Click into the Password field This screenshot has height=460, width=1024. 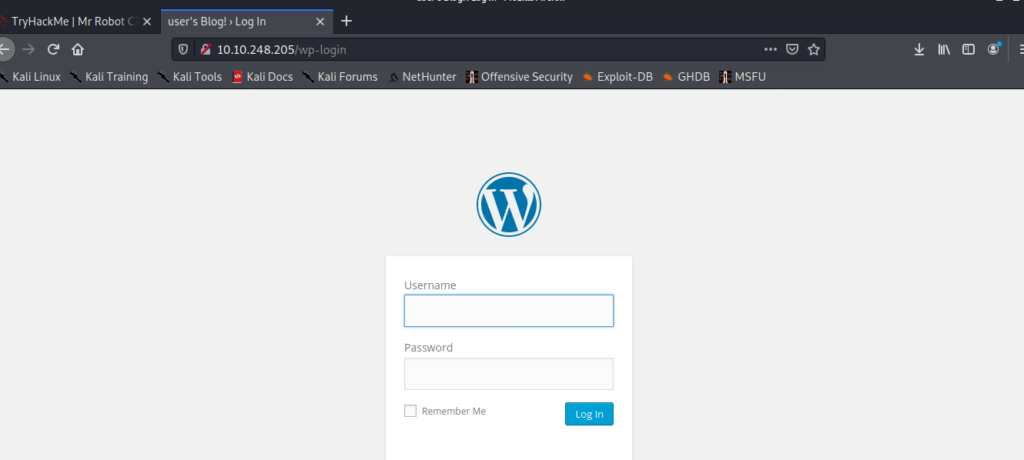(x=509, y=374)
